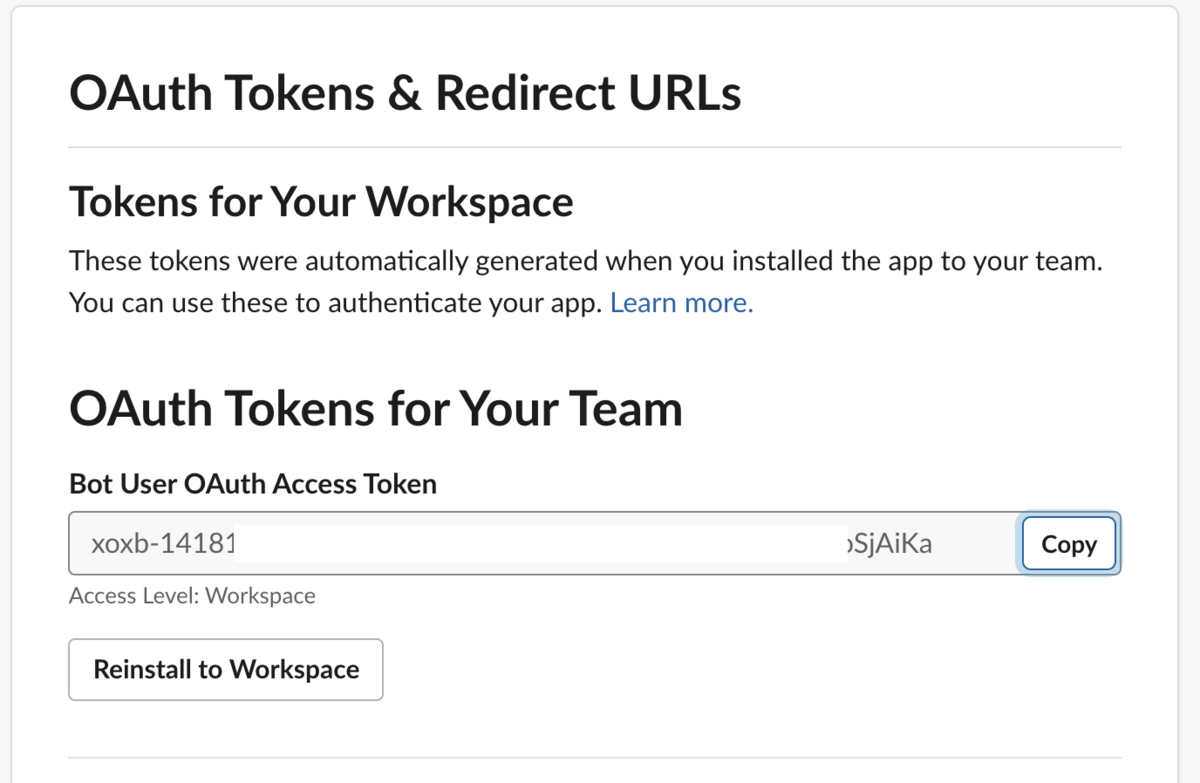
Task: Click the word Workspace in the Reinstall button
Action: pos(294,669)
